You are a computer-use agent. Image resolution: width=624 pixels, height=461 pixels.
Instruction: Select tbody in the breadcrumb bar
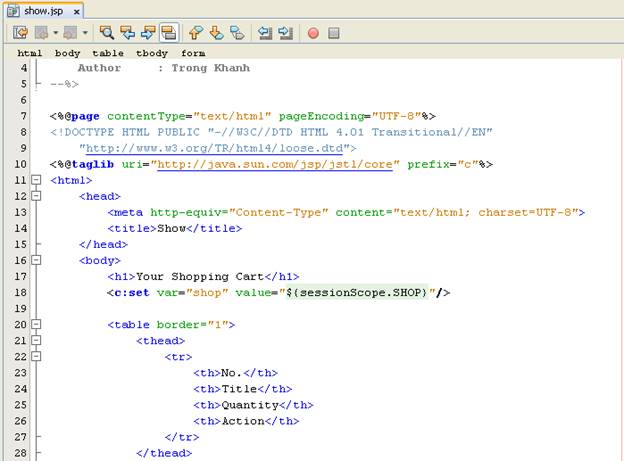pos(152,53)
